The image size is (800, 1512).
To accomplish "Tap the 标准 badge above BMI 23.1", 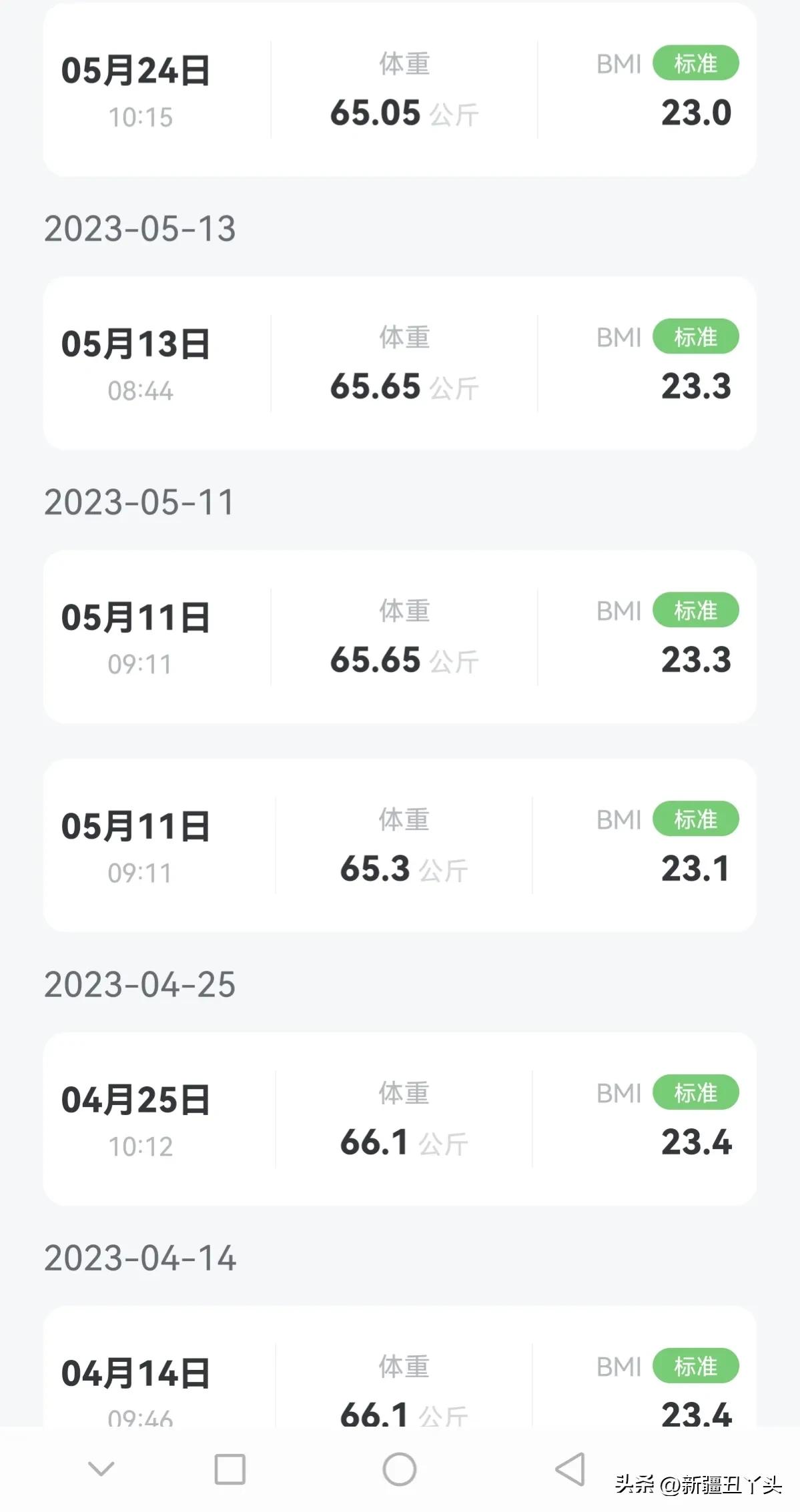I will (x=695, y=819).
